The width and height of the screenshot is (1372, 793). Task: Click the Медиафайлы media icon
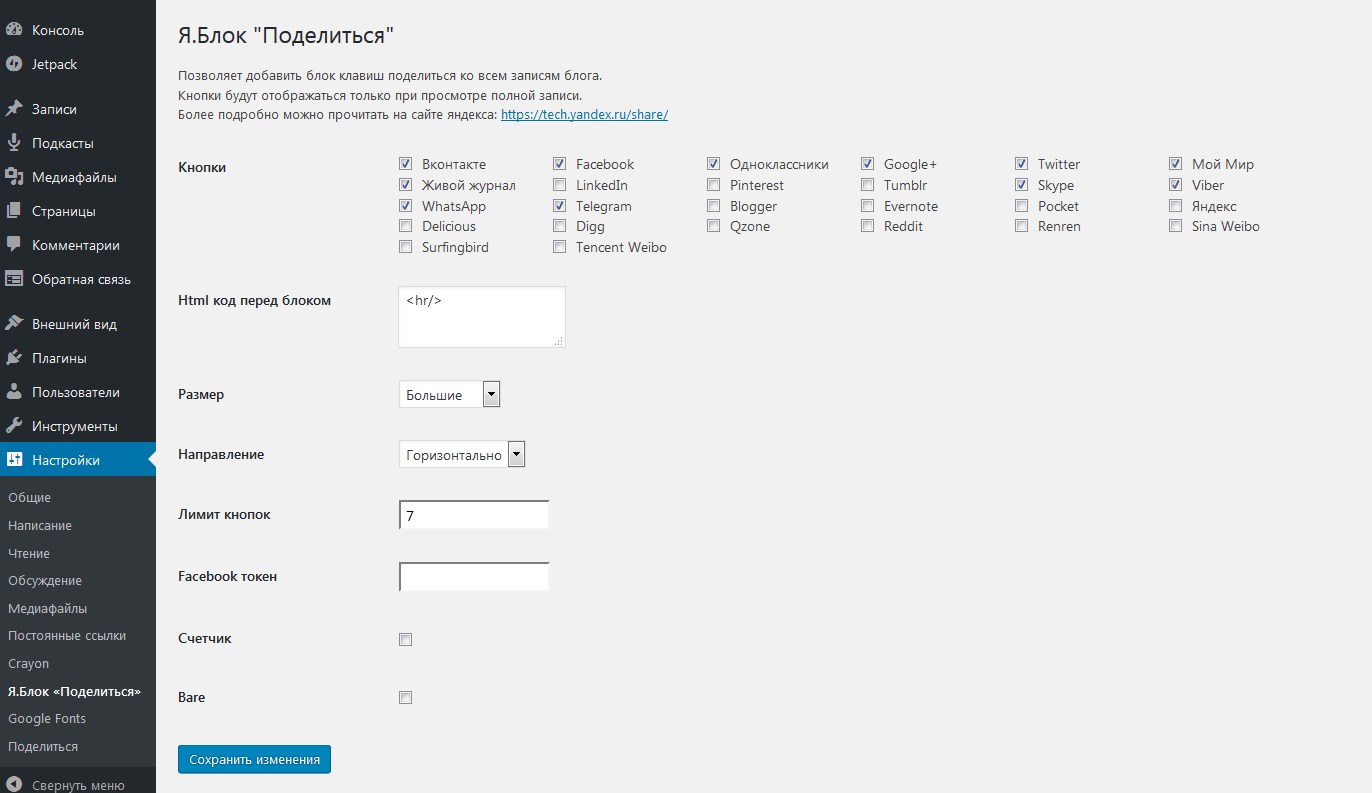[x=14, y=177]
